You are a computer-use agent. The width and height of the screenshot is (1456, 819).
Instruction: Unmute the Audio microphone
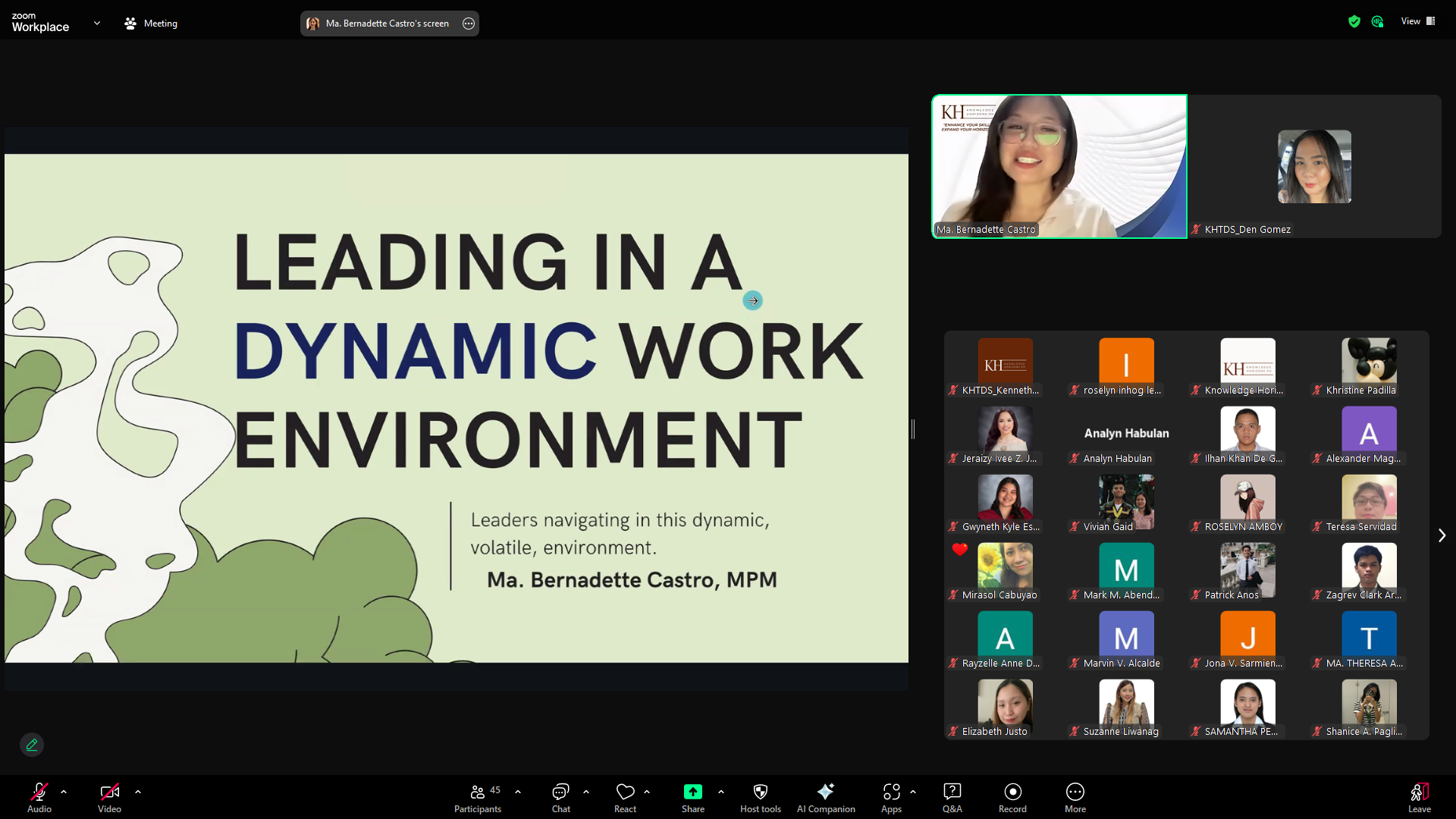click(x=39, y=792)
